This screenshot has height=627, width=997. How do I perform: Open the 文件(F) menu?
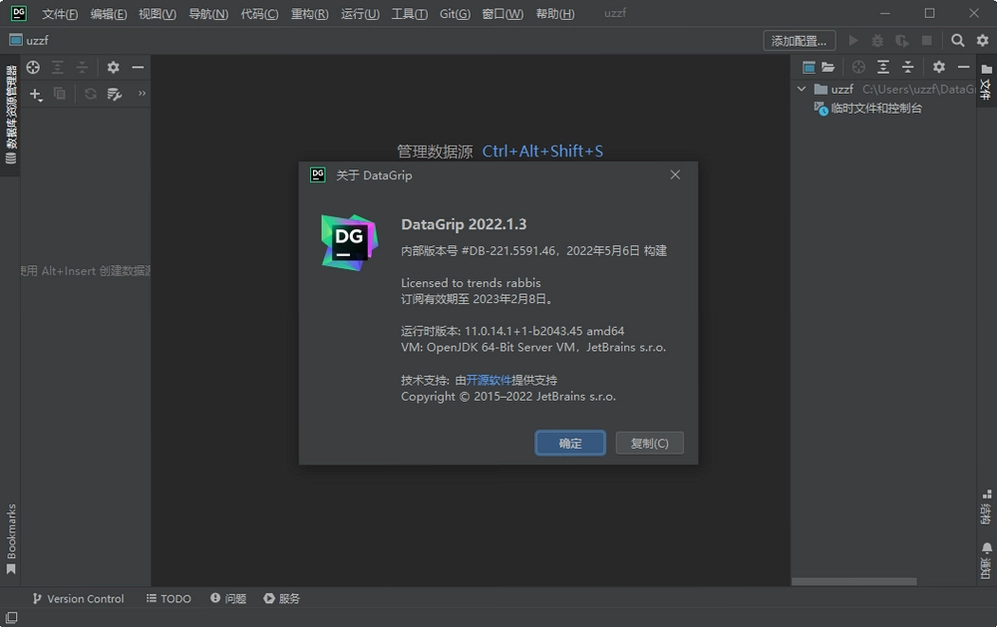pos(60,13)
